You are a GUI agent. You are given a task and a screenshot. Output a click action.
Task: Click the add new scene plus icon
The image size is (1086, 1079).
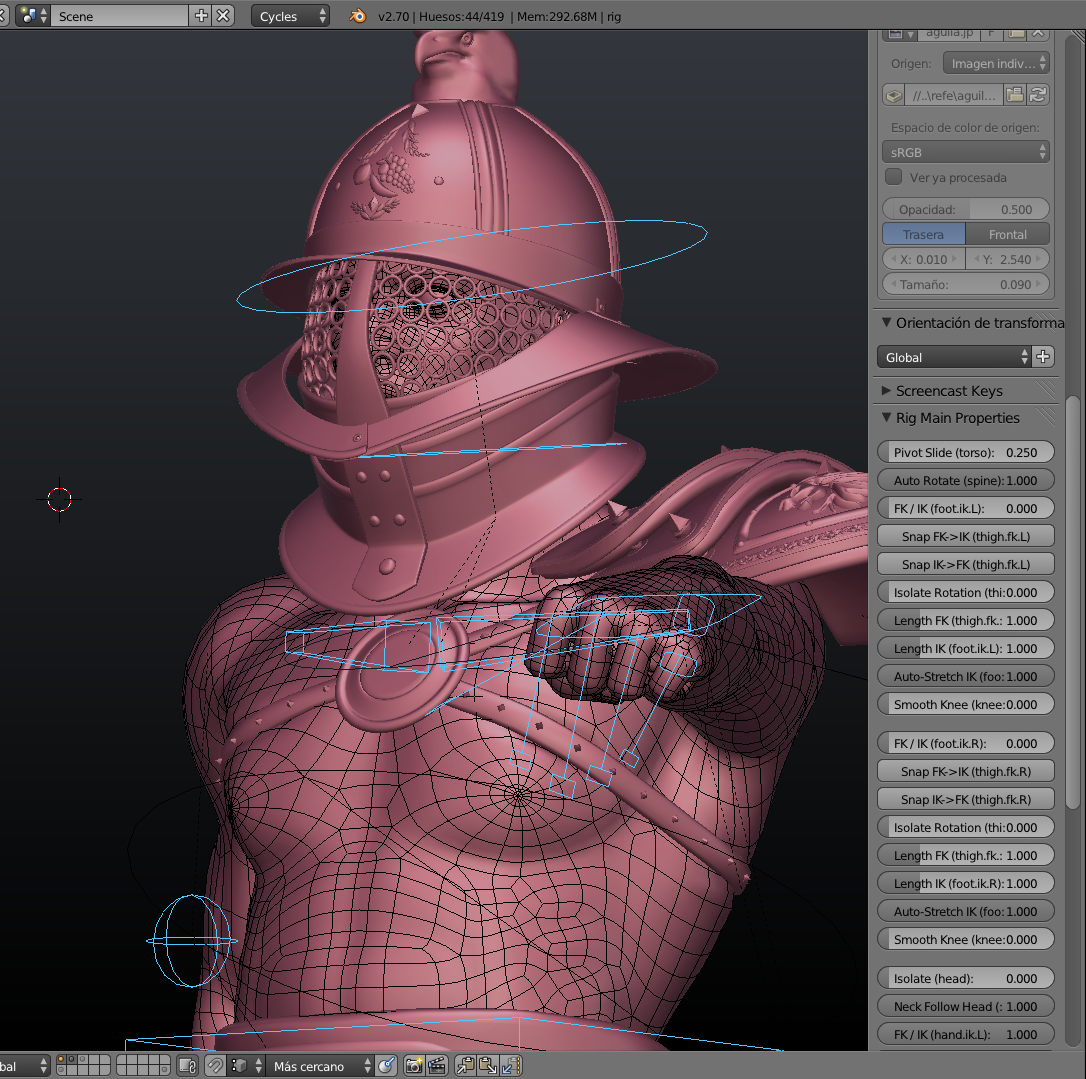[x=201, y=16]
